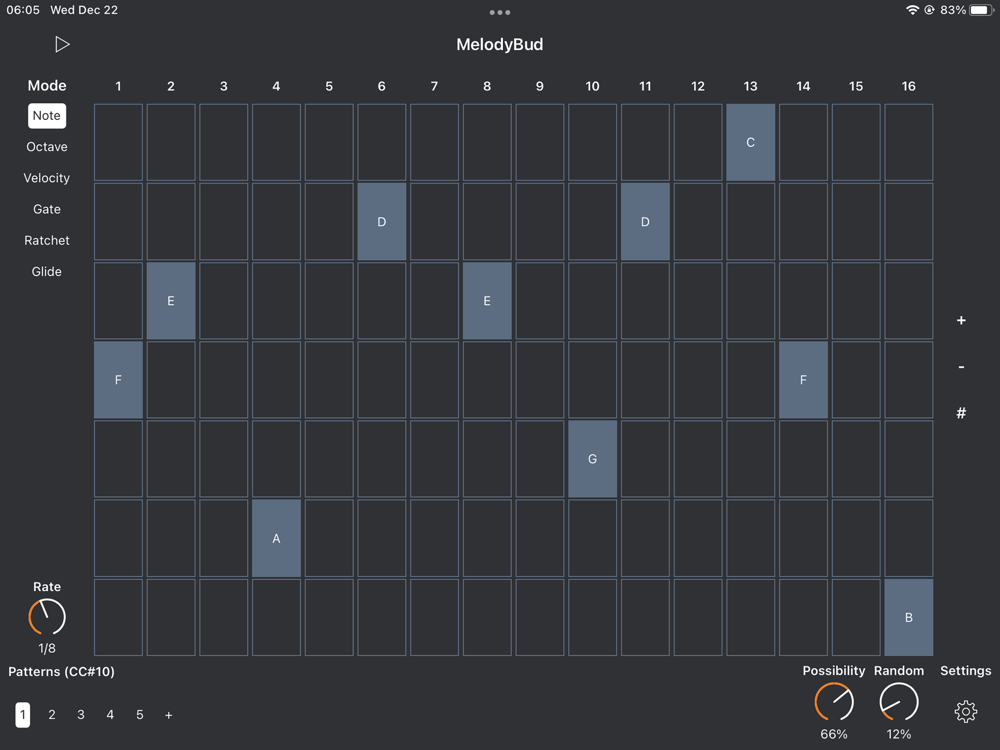1000x750 pixels.
Task: Select pattern 5
Action: 140,715
